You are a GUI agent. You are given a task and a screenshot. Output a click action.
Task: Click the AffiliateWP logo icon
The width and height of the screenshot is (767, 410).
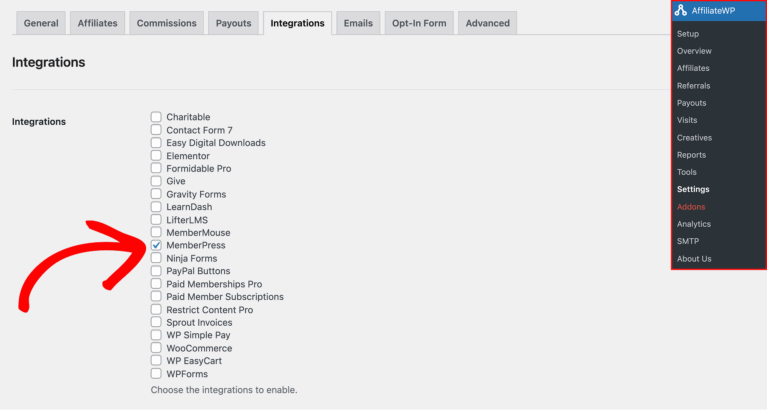[681, 10]
